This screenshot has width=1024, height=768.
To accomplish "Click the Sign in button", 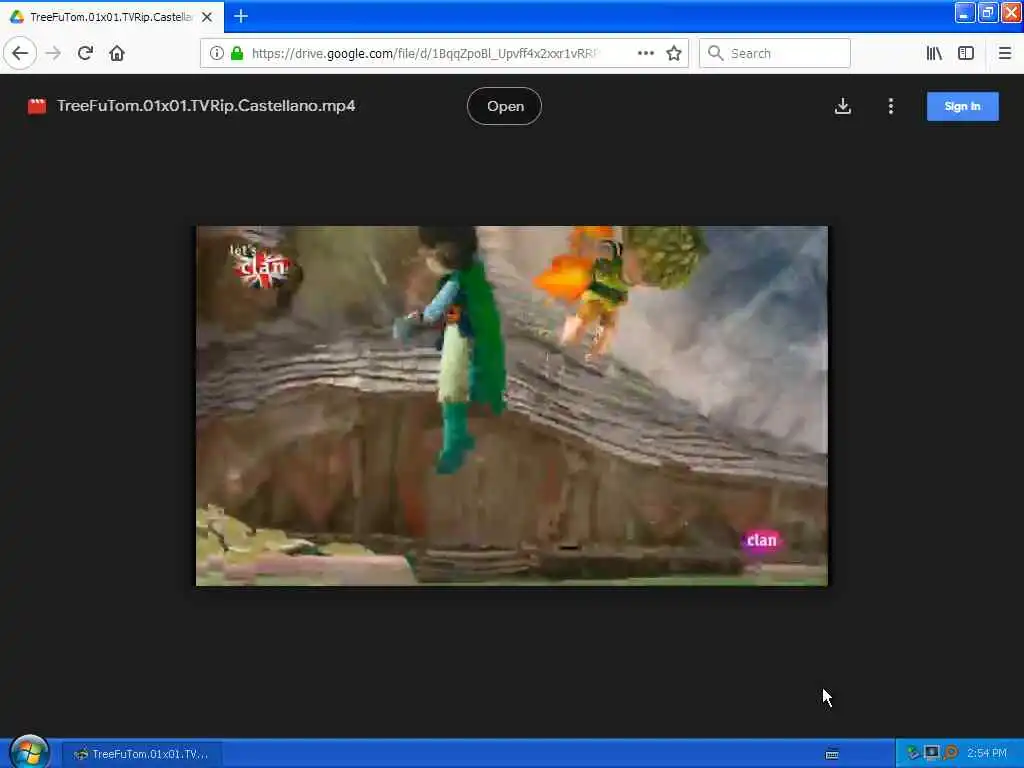I will point(962,106).
